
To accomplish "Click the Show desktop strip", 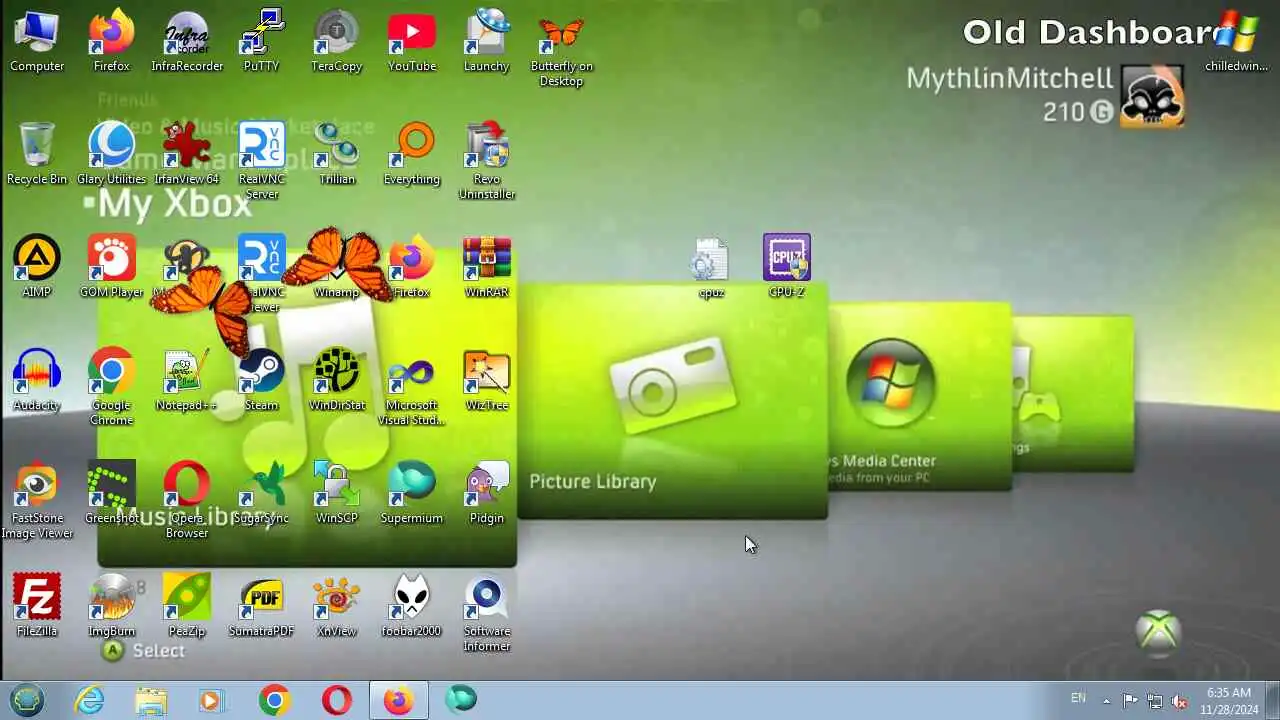I will coord(1272,700).
